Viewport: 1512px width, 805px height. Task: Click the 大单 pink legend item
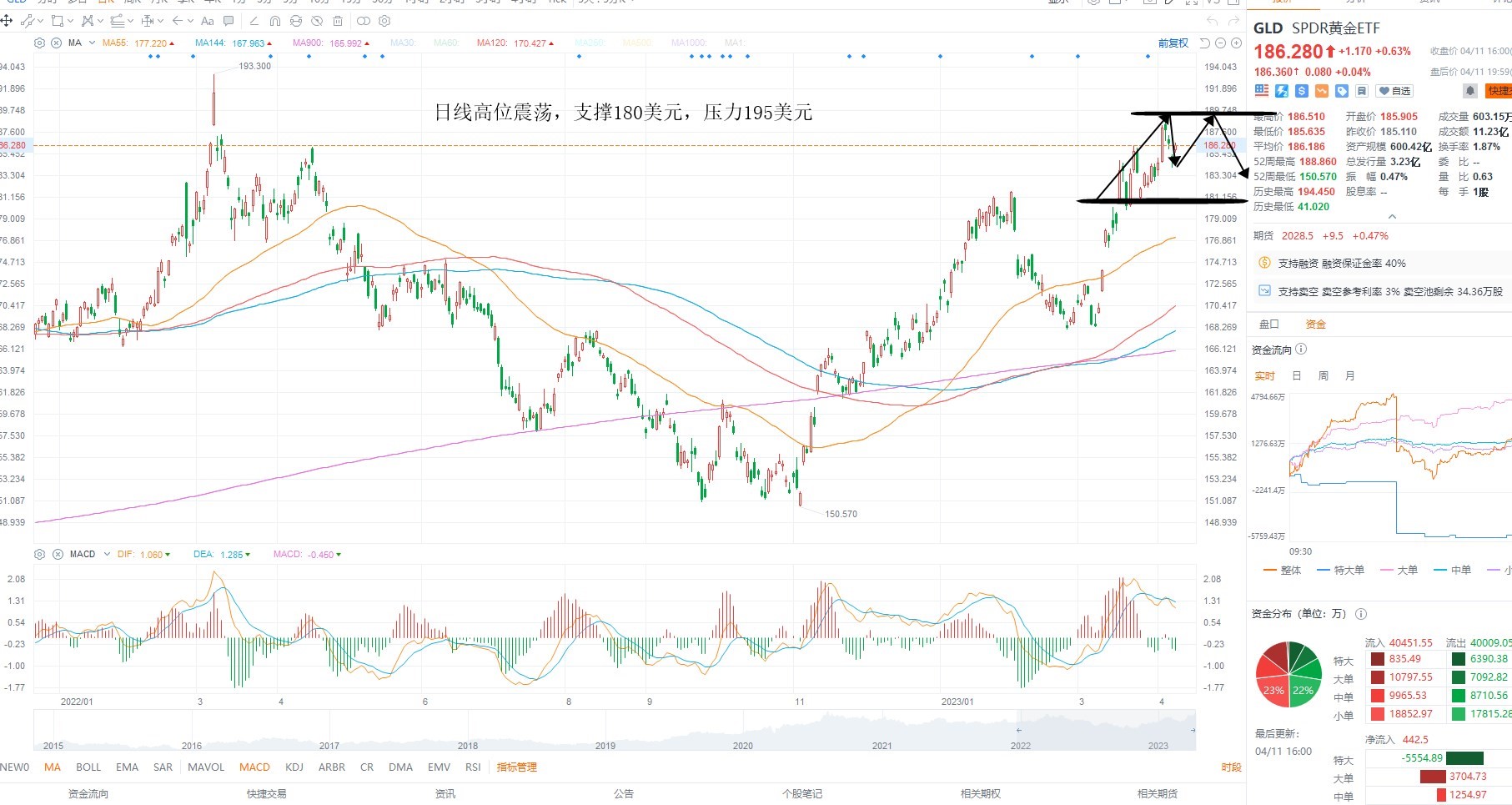[x=1399, y=571]
